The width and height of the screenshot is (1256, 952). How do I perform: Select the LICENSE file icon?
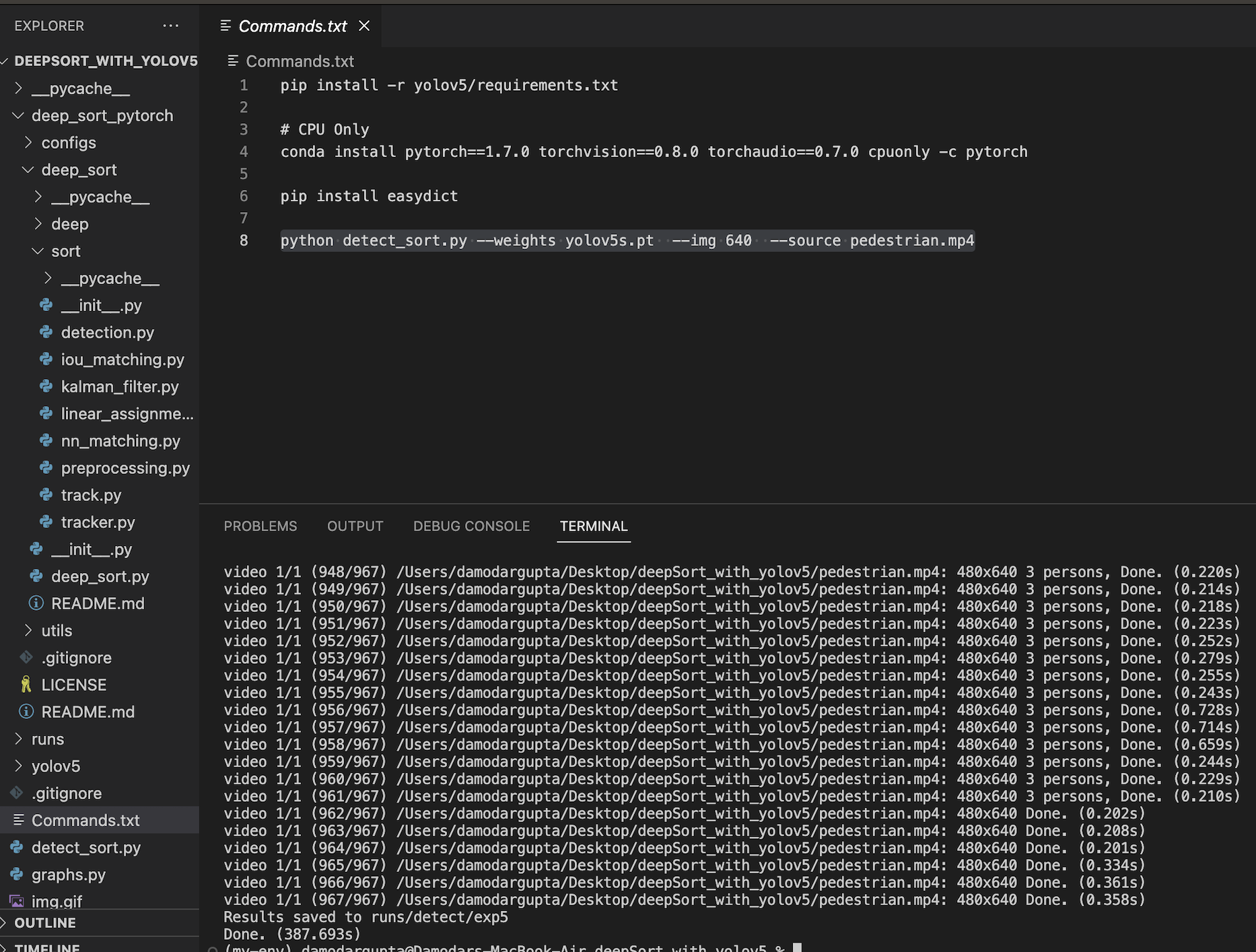click(x=25, y=684)
